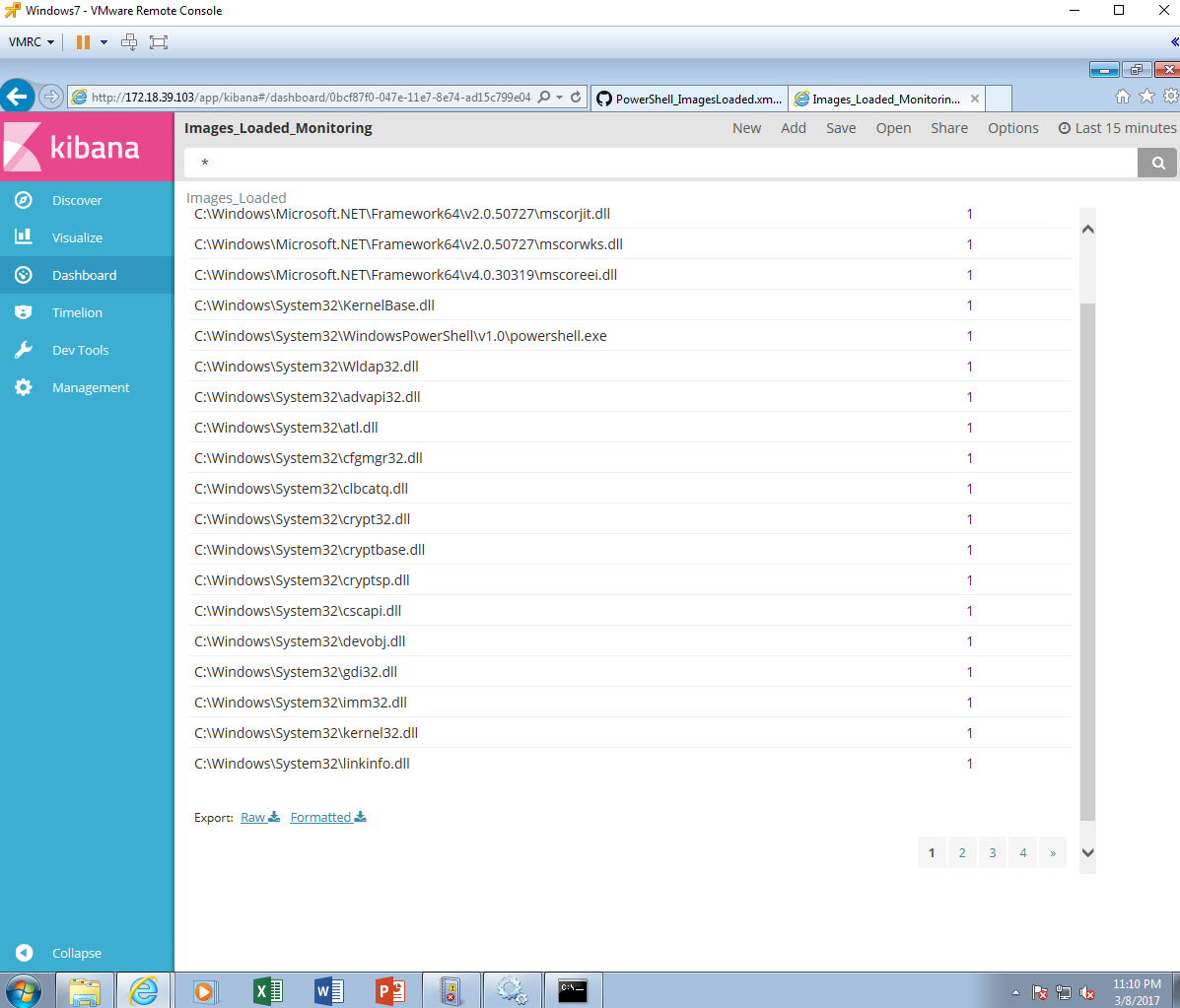Image resolution: width=1180 pixels, height=1008 pixels.
Task: Export the table as Raw
Action: coord(259,817)
